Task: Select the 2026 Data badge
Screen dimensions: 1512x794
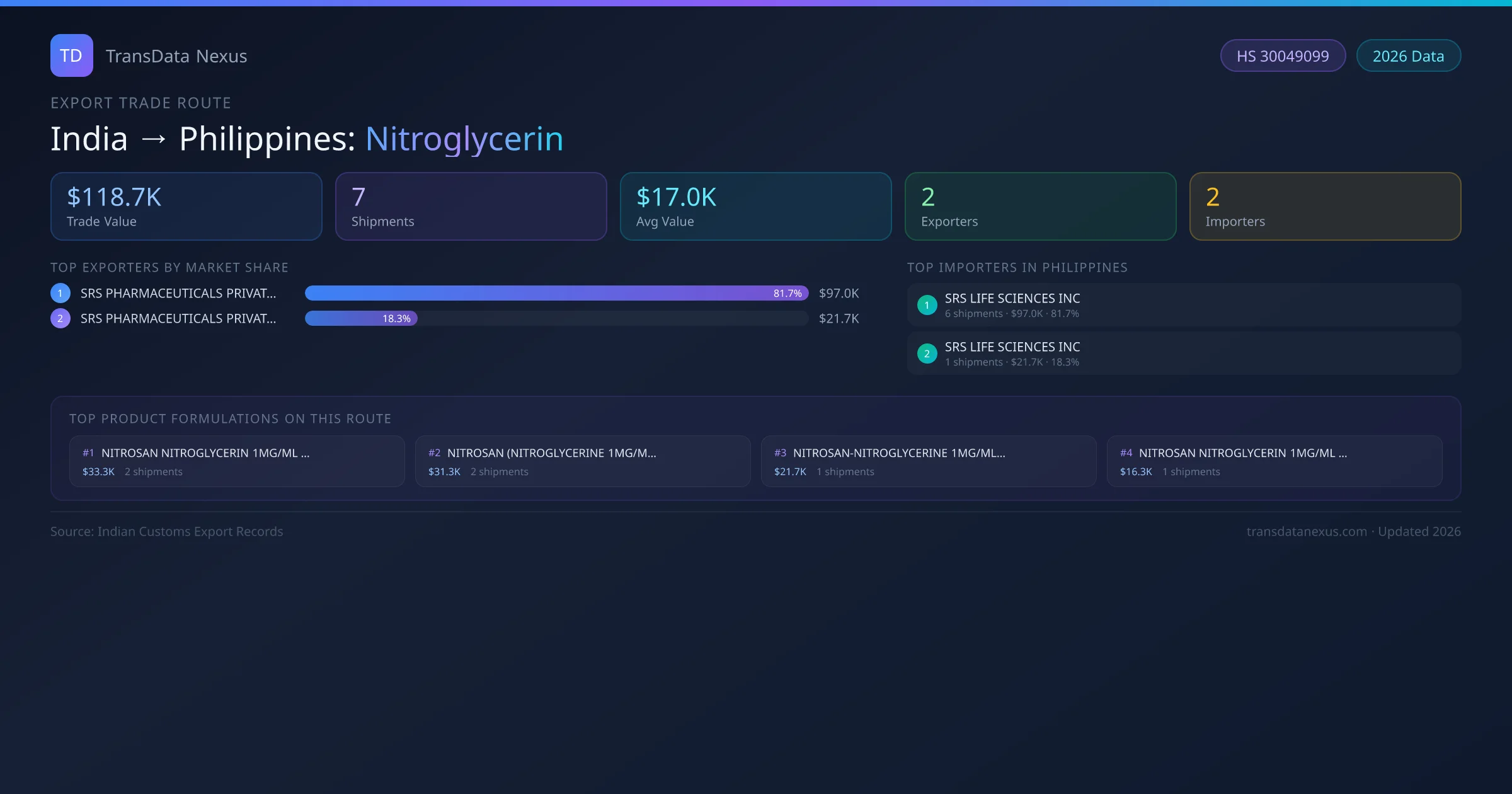Action: (x=1408, y=55)
